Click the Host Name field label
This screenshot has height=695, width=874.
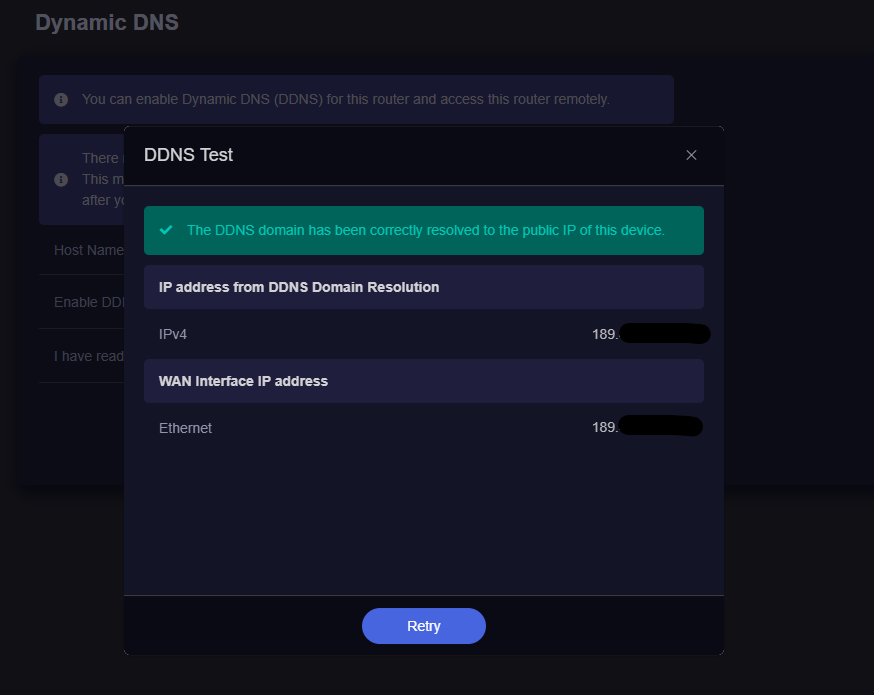point(89,250)
